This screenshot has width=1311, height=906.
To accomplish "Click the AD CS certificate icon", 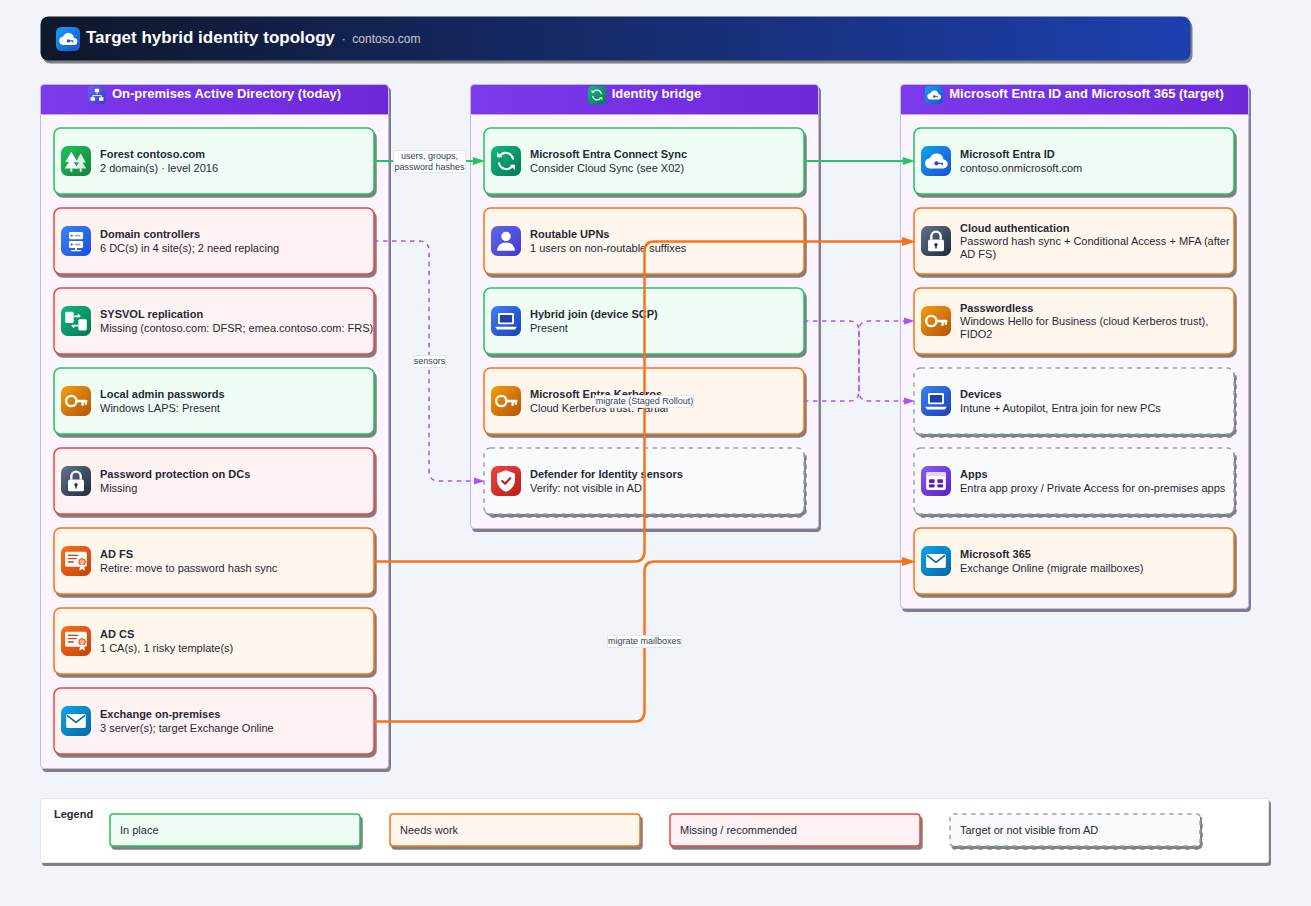I will point(76,641).
